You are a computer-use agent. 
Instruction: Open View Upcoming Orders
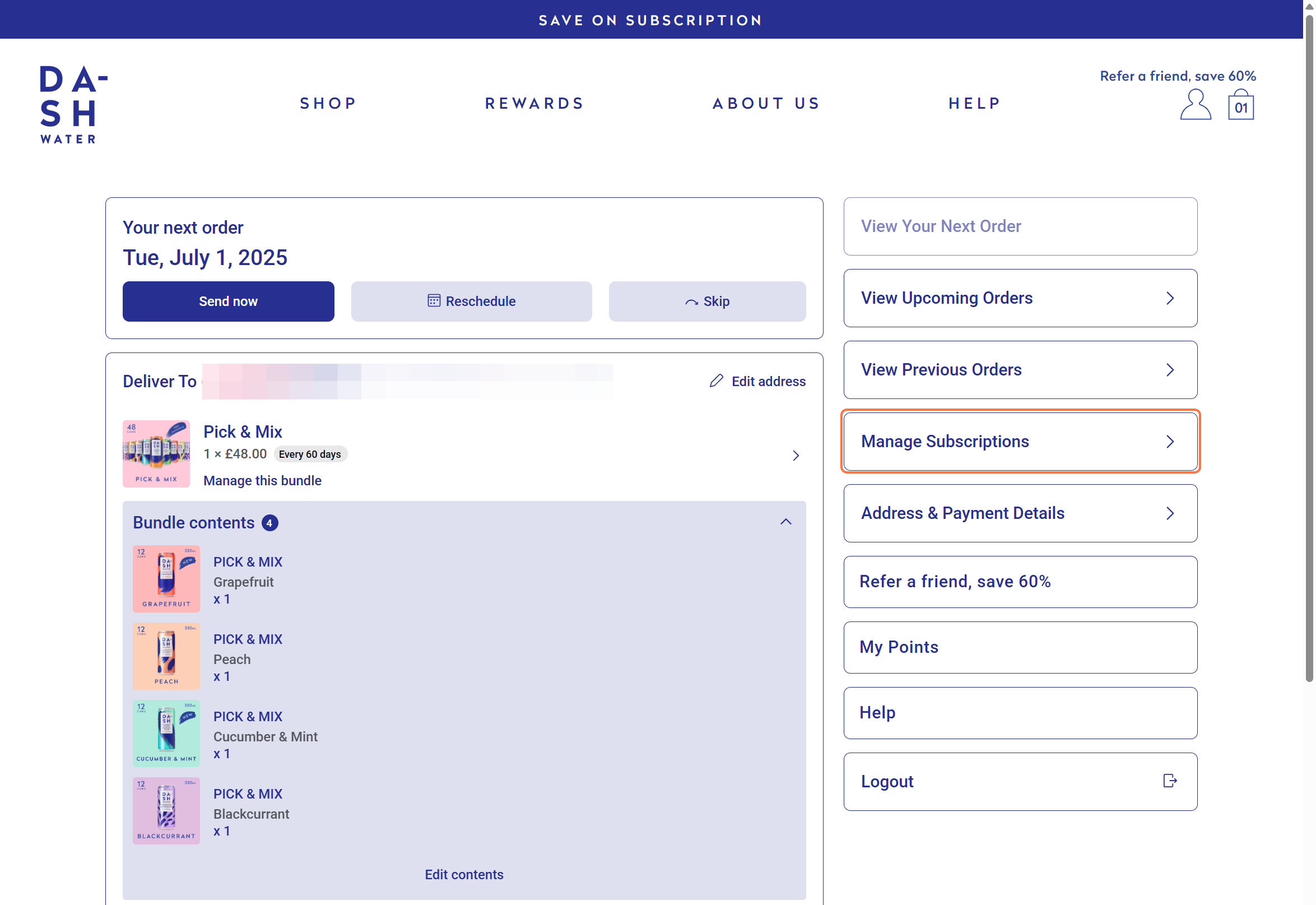click(x=1020, y=298)
